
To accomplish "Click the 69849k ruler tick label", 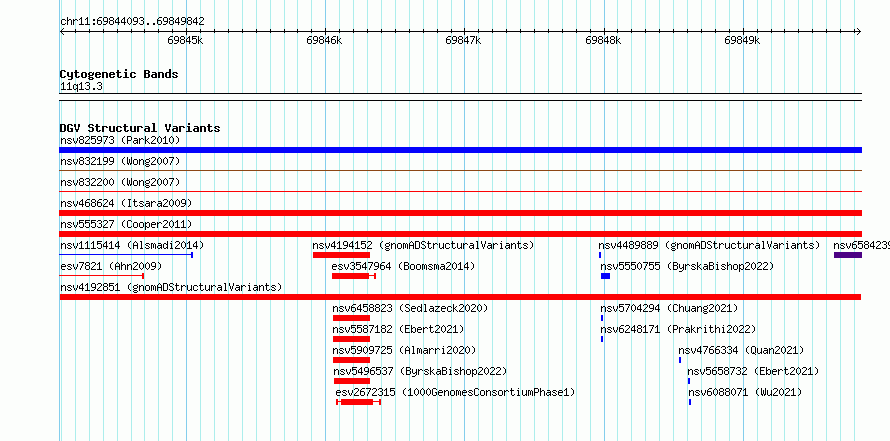I will [742, 40].
